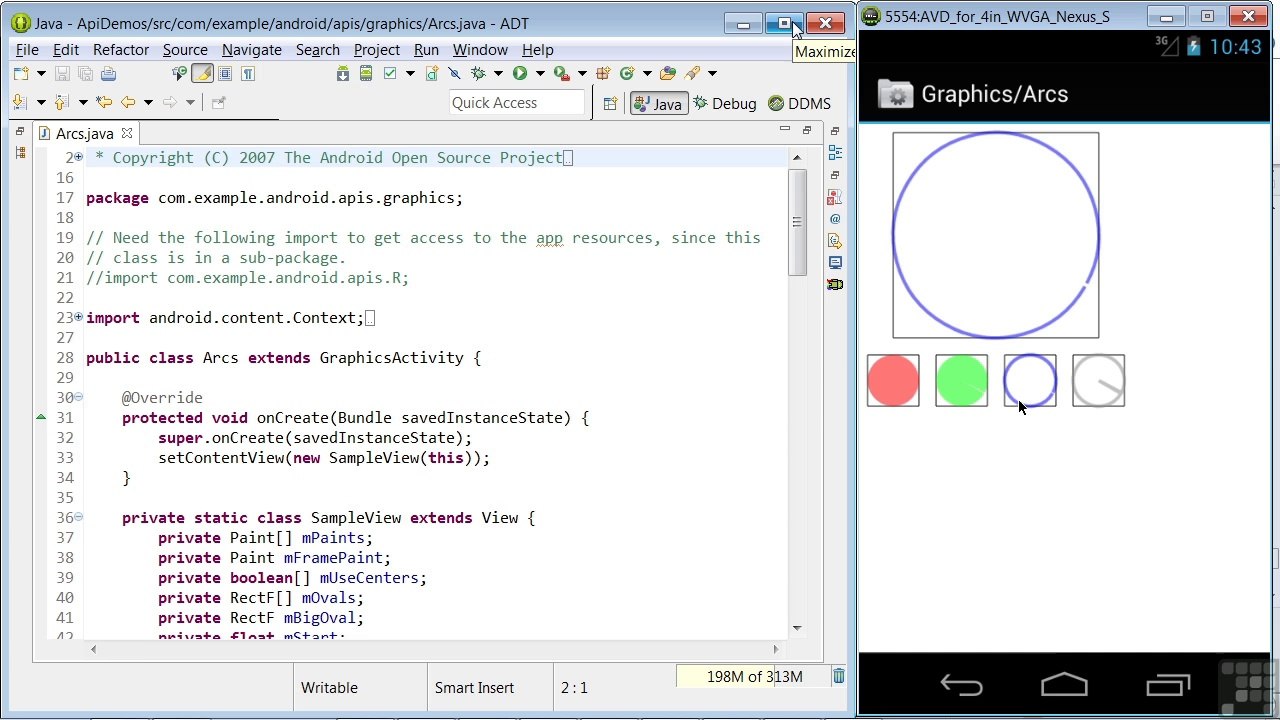Close the Arcs.java editor tab
Viewport: 1280px width, 720px height.
tap(127, 133)
